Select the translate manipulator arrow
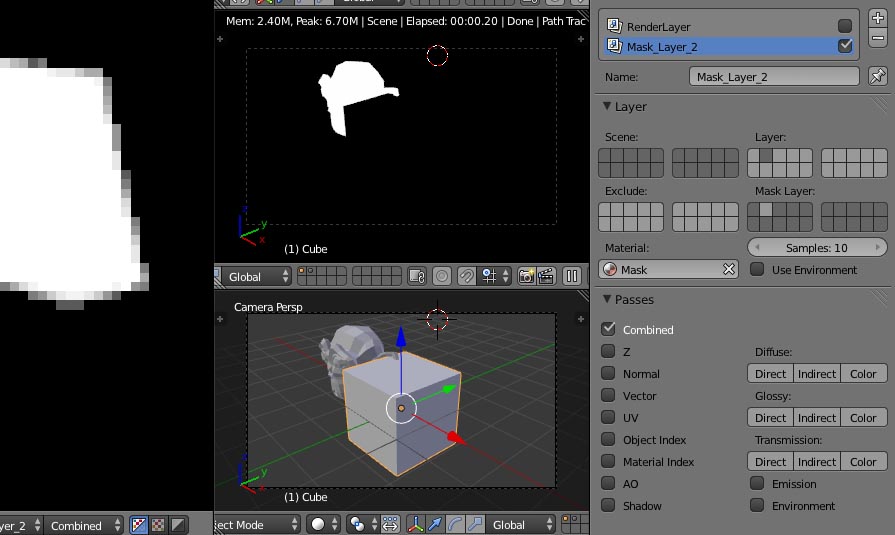 pyautogui.click(x=435, y=524)
